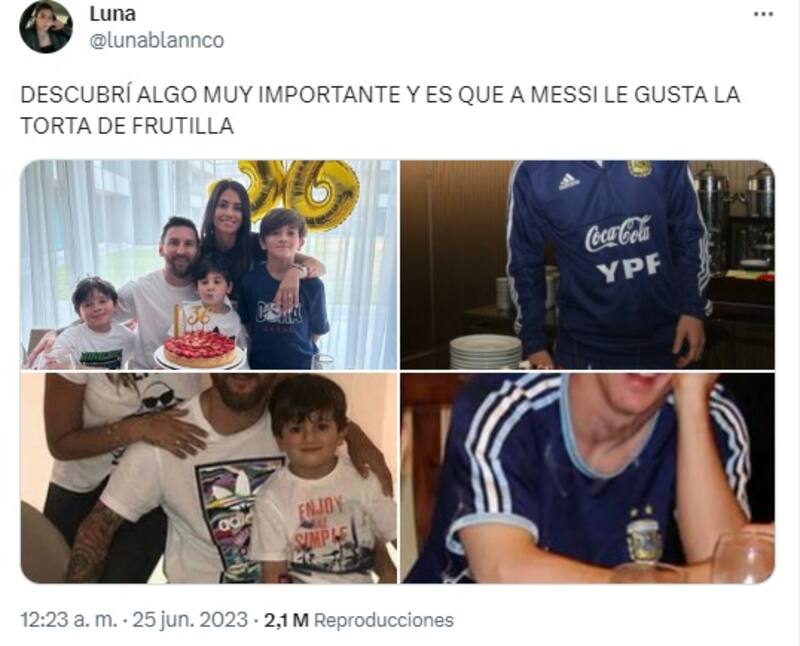
Task: Click the 12:23 a. m. timestamp
Action: 69,620
